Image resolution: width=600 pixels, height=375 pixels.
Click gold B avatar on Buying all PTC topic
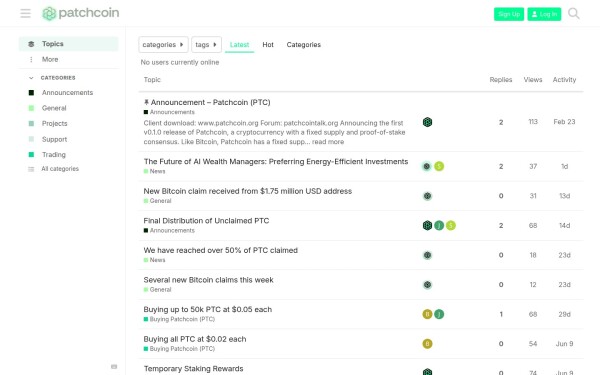click(x=427, y=344)
